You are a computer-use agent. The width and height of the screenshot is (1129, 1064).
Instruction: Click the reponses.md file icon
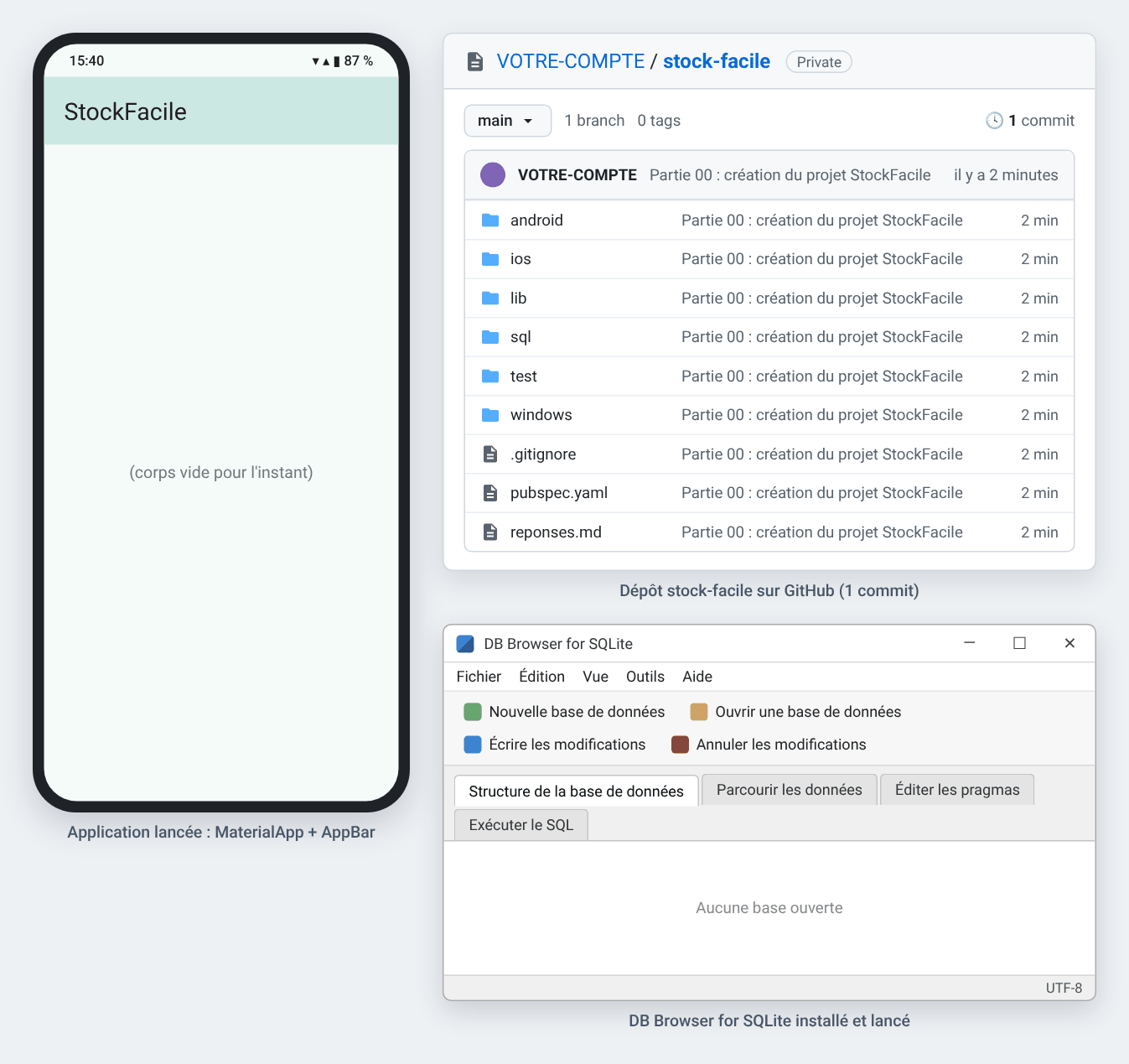click(490, 532)
